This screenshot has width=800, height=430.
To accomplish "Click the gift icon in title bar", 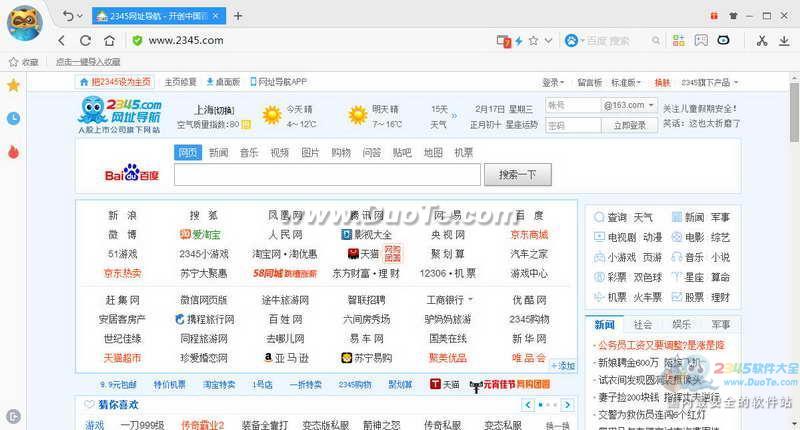I will coord(714,16).
